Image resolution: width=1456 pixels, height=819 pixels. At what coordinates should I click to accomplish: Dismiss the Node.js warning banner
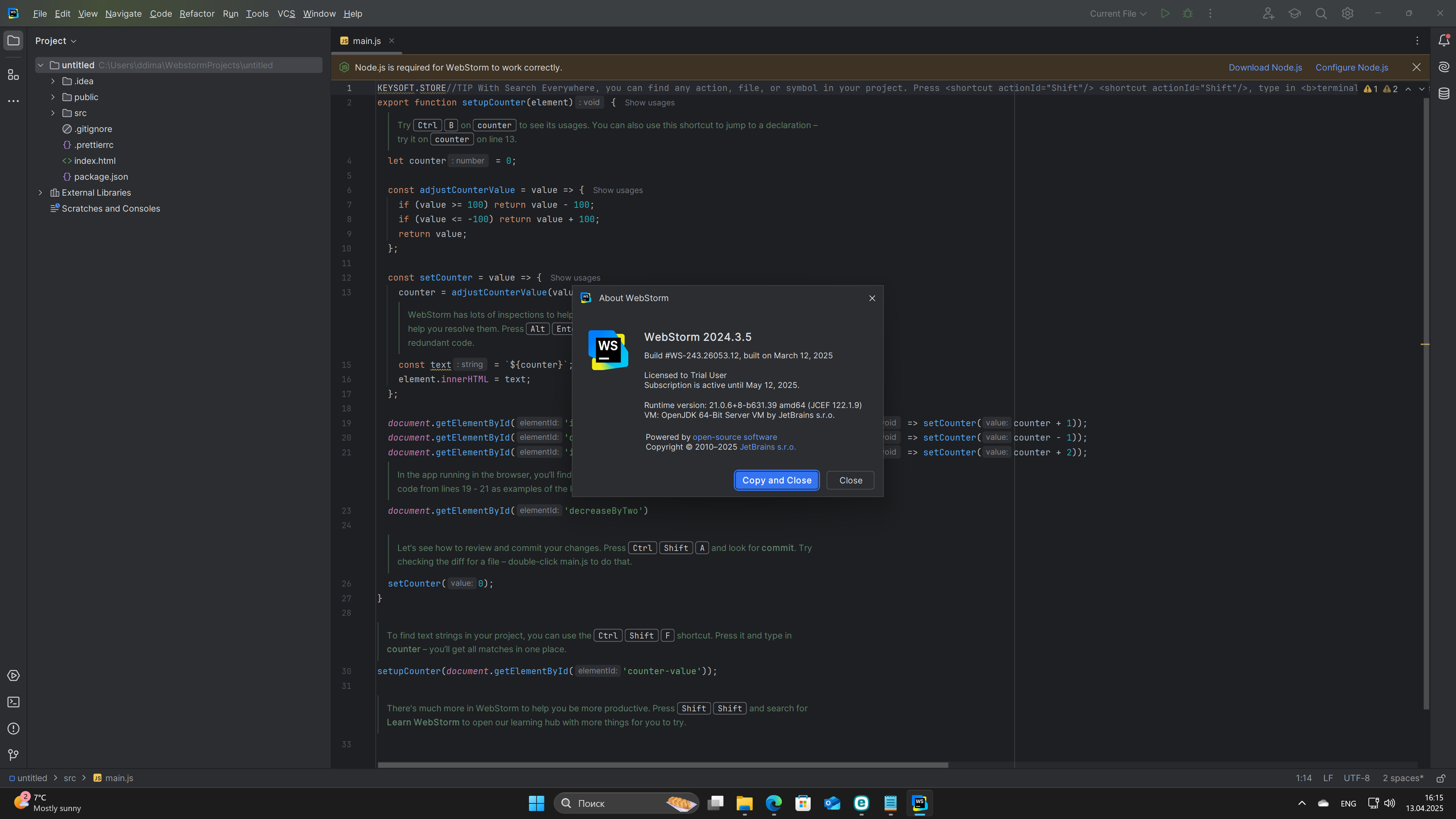pyautogui.click(x=1417, y=67)
